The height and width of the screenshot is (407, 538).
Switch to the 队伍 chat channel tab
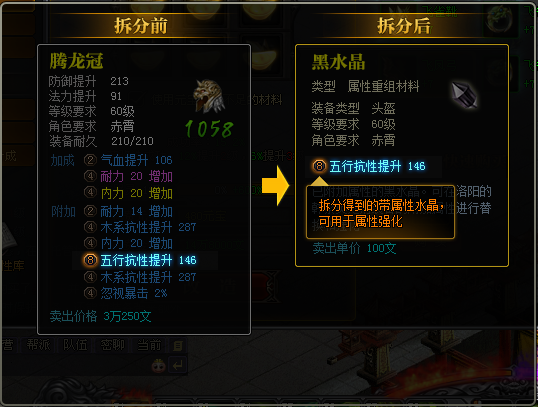tap(75, 345)
